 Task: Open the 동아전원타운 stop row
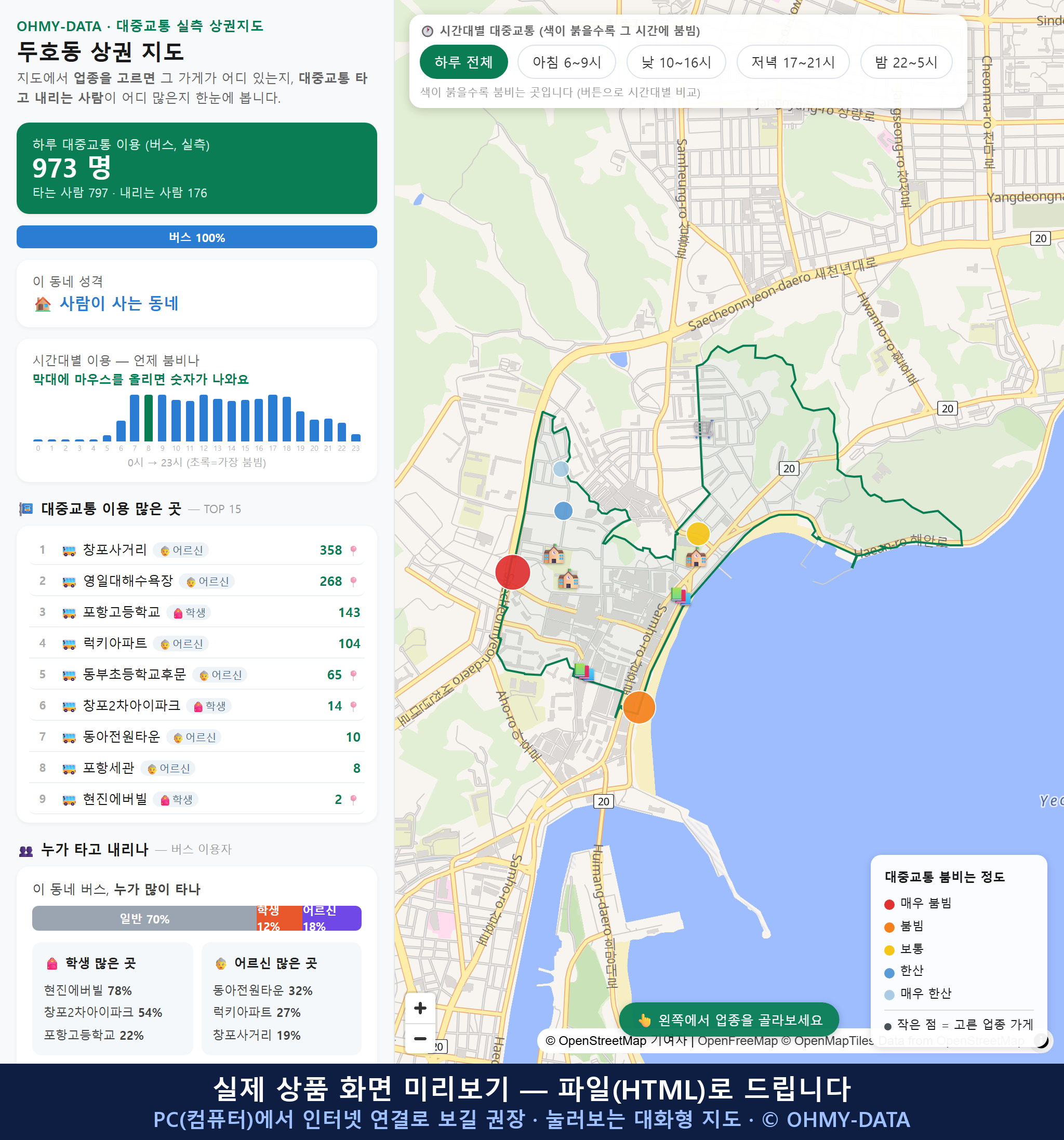click(197, 737)
